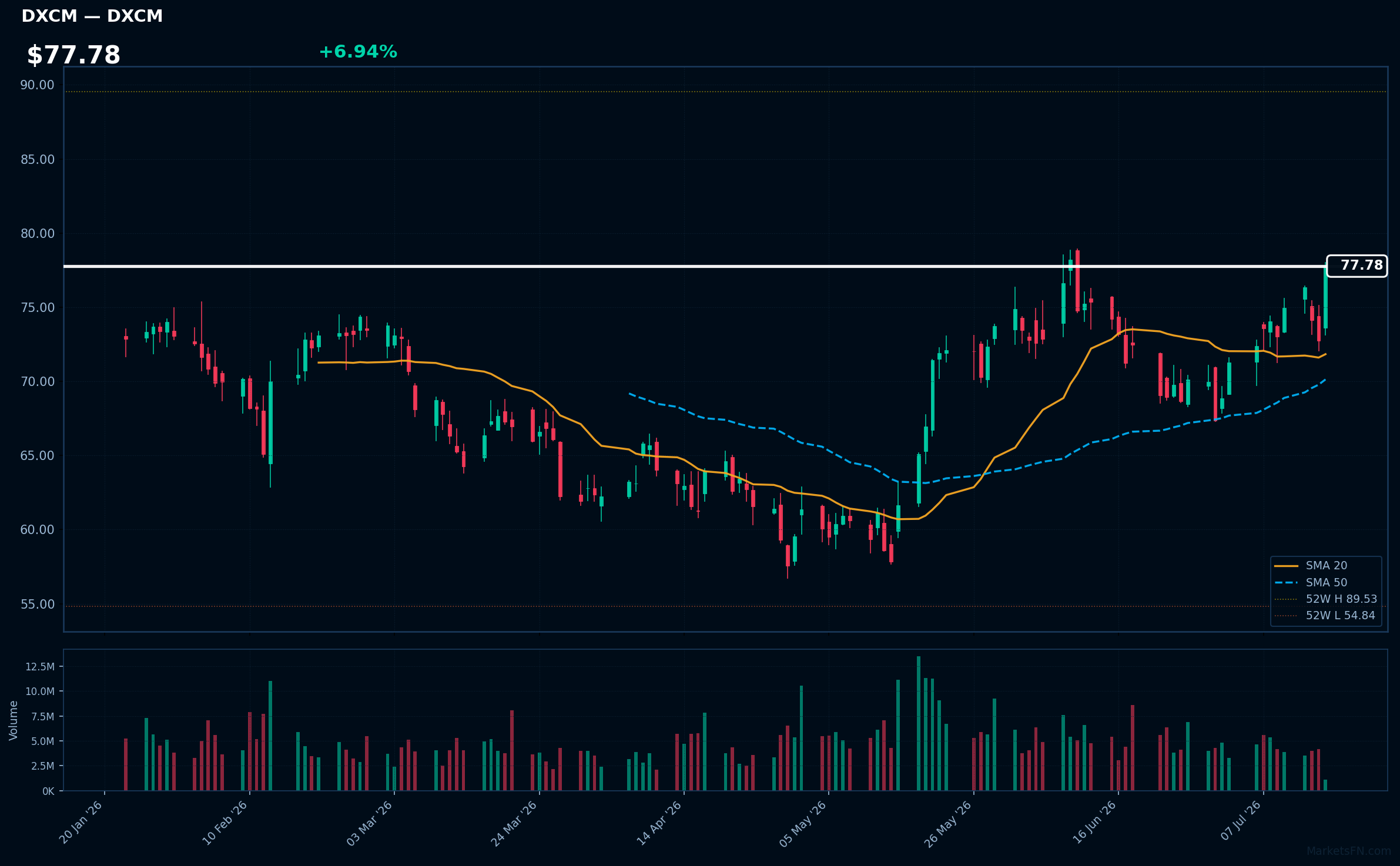The width and height of the screenshot is (1400, 866).
Task: Click the 16 Jun '26 date label
Action: 1094,823
